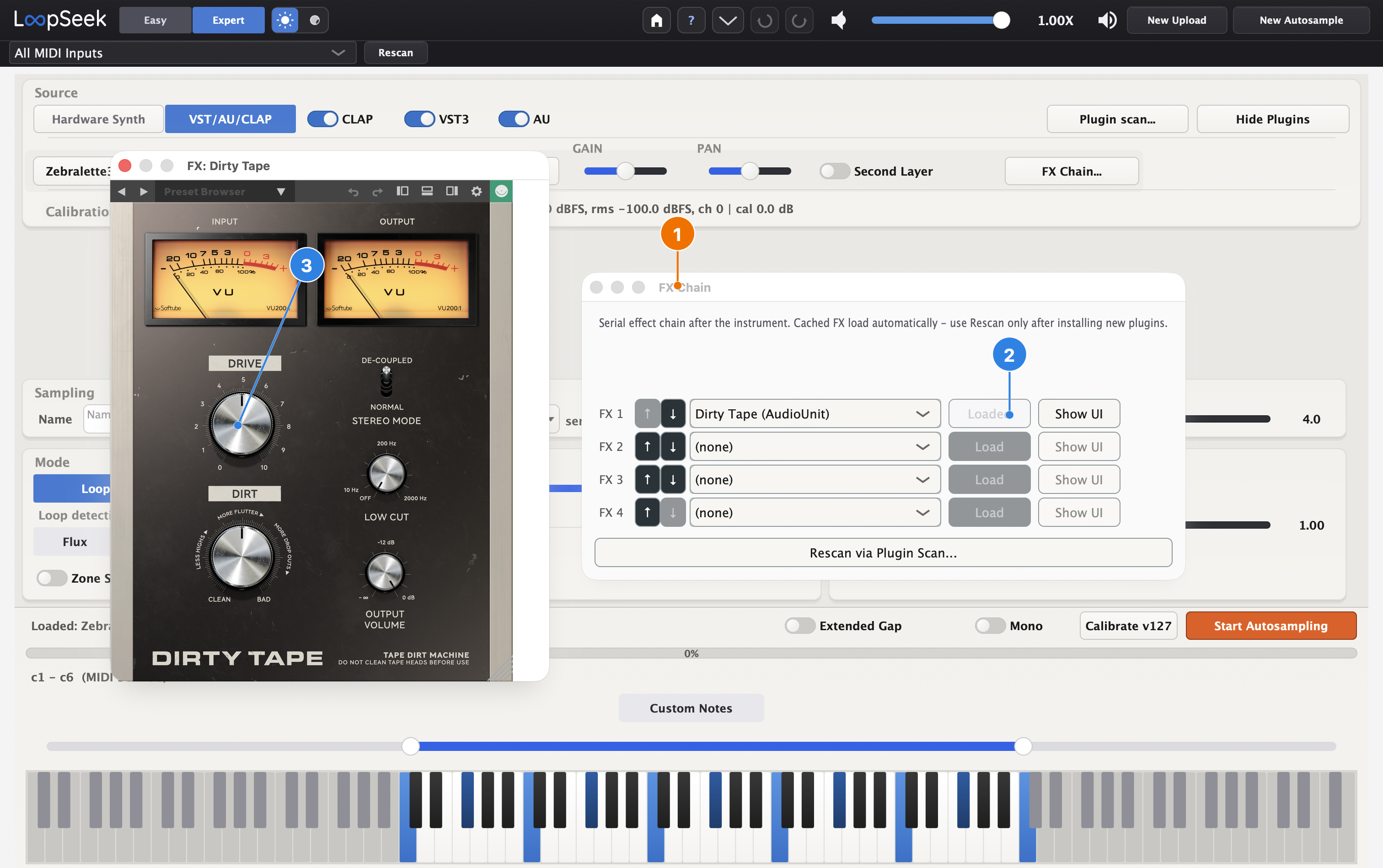Toggle the VST3 format switch

[x=419, y=119]
